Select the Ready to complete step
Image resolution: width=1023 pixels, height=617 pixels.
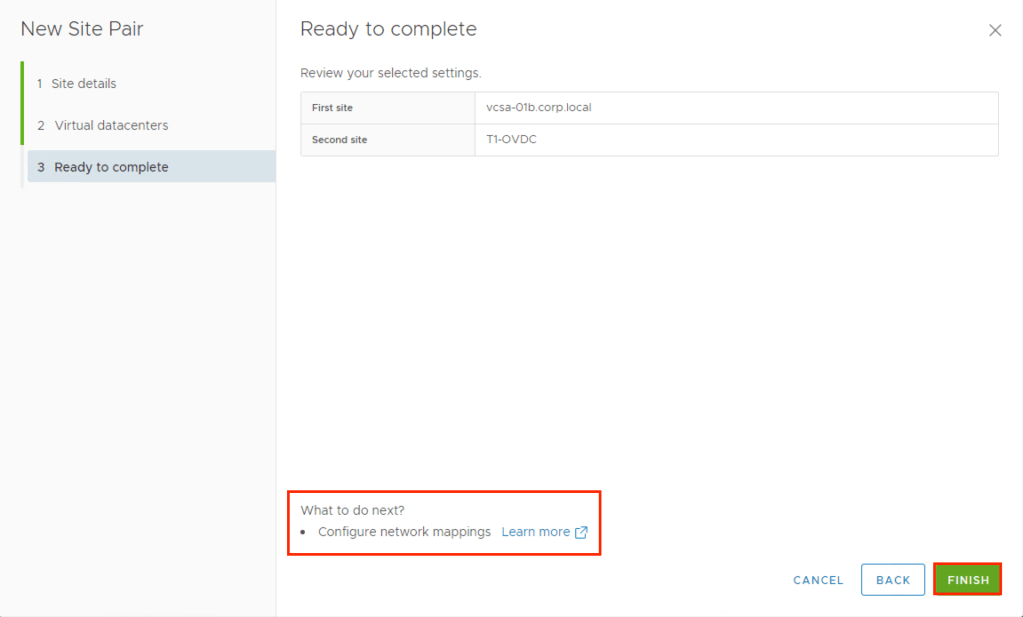tap(111, 167)
